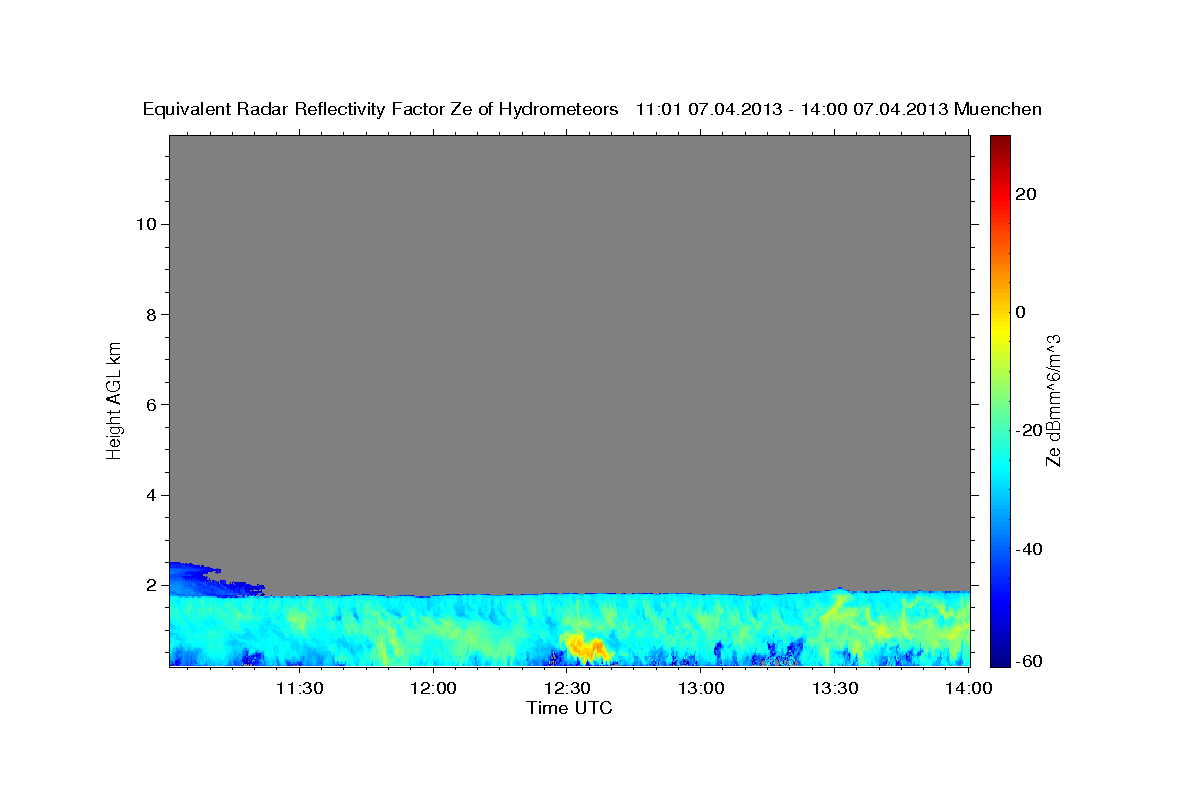The image size is (1200, 800).
Task: Click the colorbar value label '0'
Action: [x=1020, y=312]
